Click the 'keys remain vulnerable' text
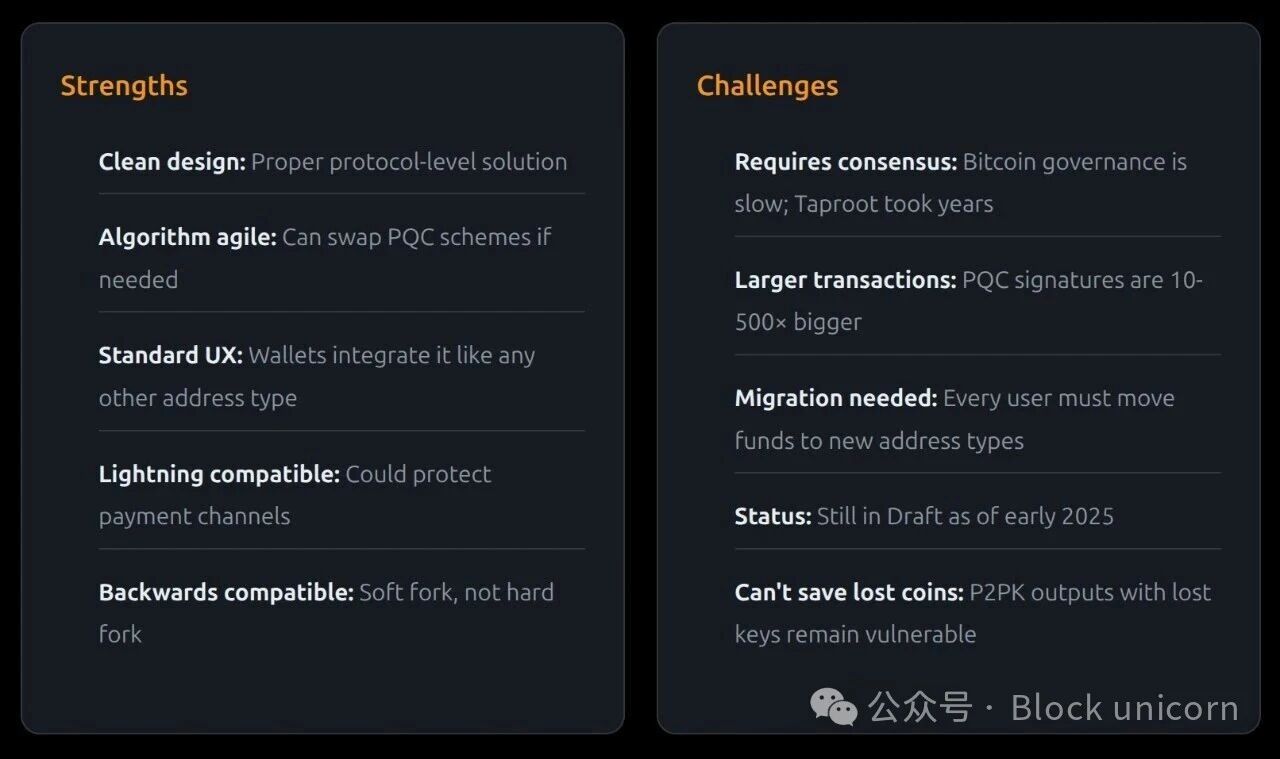The height and width of the screenshot is (759, 1280). [855, 634]
